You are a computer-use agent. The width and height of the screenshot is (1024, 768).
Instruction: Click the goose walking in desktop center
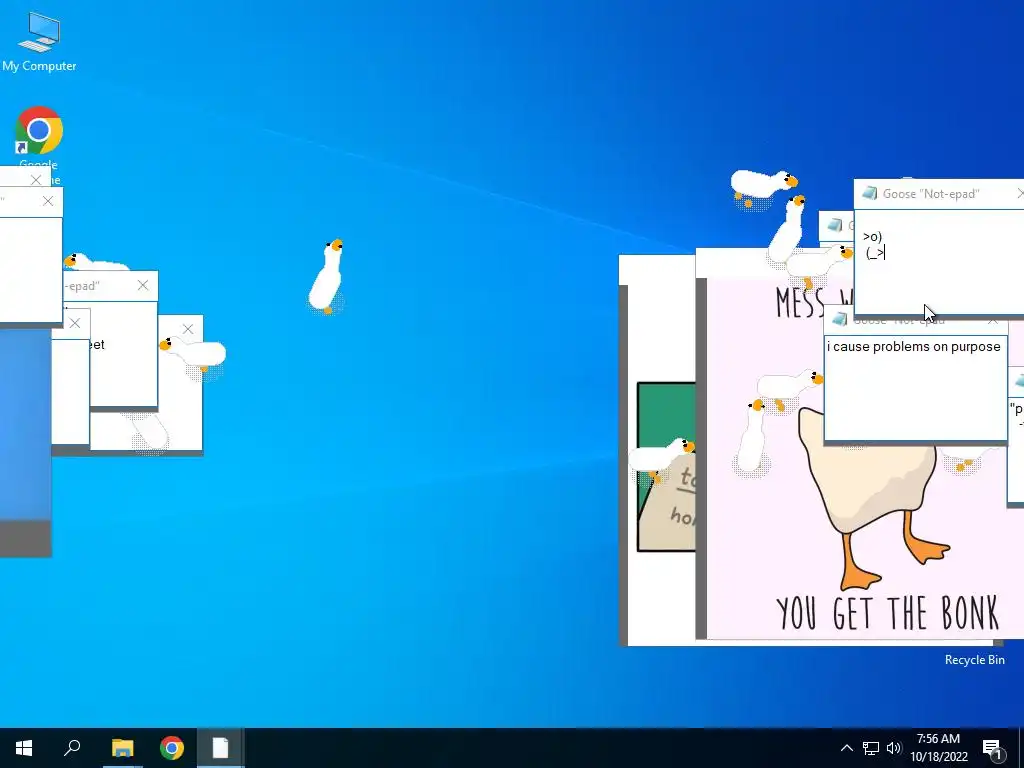click(x=327, y=277)
